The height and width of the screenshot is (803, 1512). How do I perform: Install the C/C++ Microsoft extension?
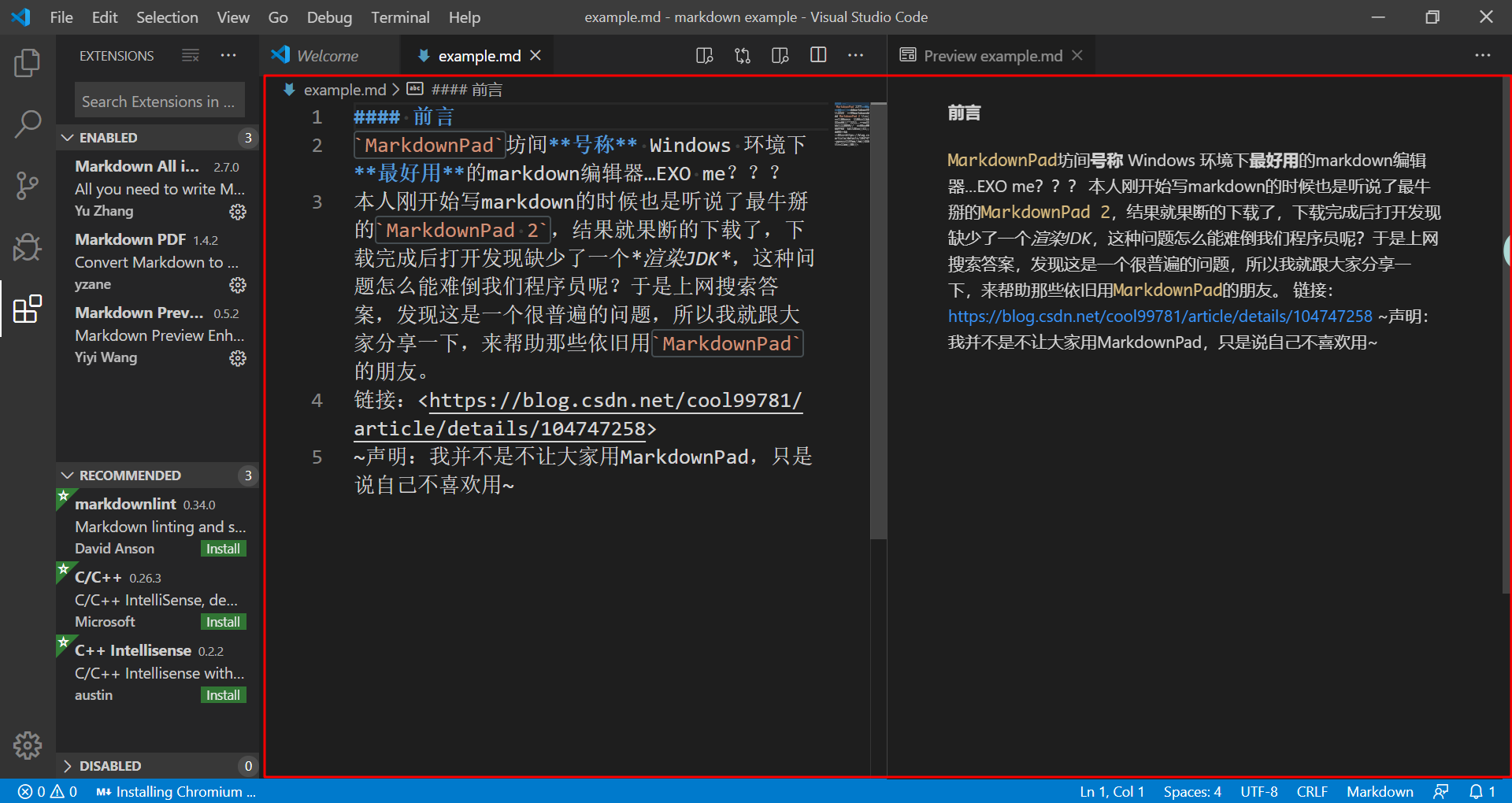(224, 622)
